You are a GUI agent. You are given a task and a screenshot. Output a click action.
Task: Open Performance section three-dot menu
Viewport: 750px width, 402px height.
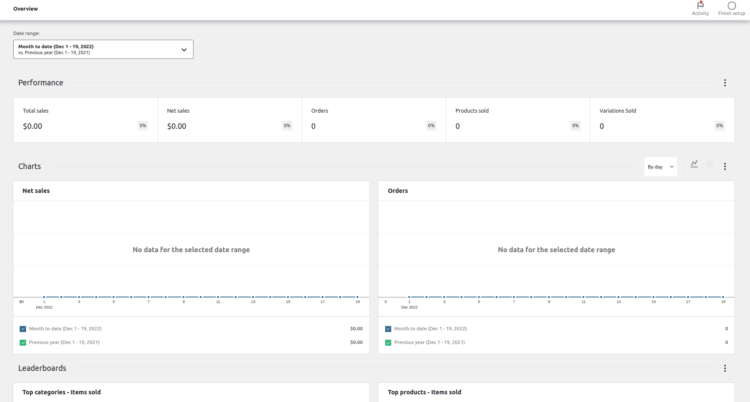coord(725,83)
